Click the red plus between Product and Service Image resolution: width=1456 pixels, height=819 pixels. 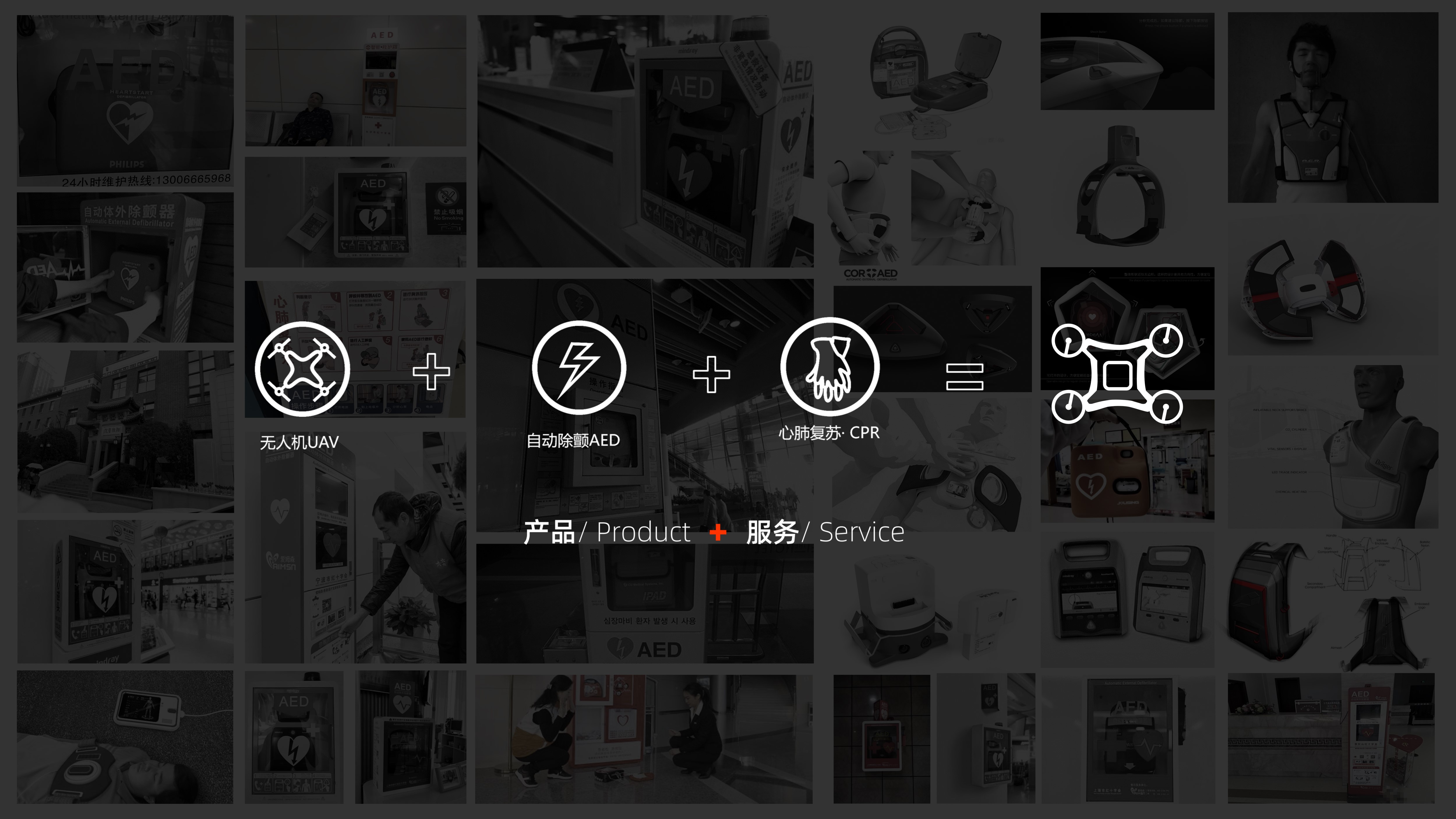pyautogui.click(x=717, y=532)
